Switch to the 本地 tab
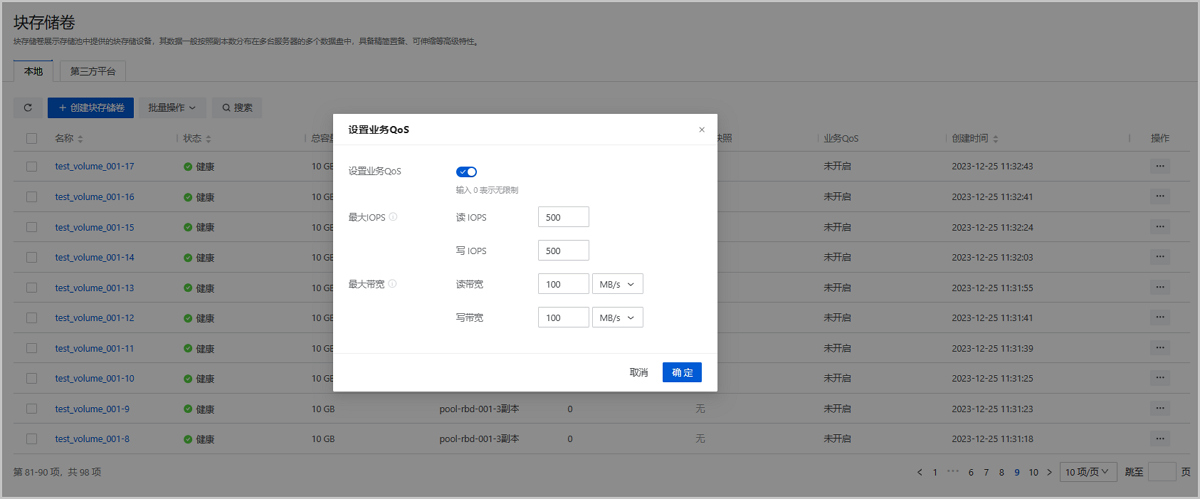This screenshot has width=1200, height=499. tap(34, 71)
